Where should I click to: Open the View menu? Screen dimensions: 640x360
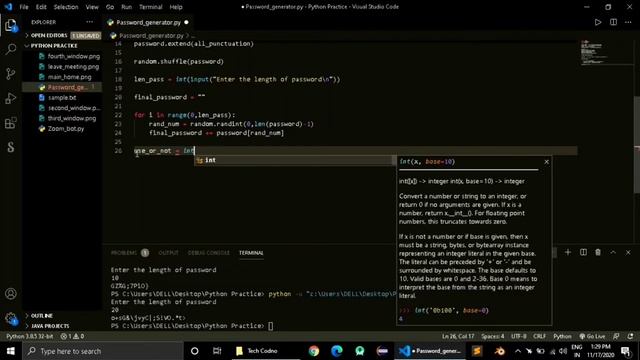tap(92, 7)
